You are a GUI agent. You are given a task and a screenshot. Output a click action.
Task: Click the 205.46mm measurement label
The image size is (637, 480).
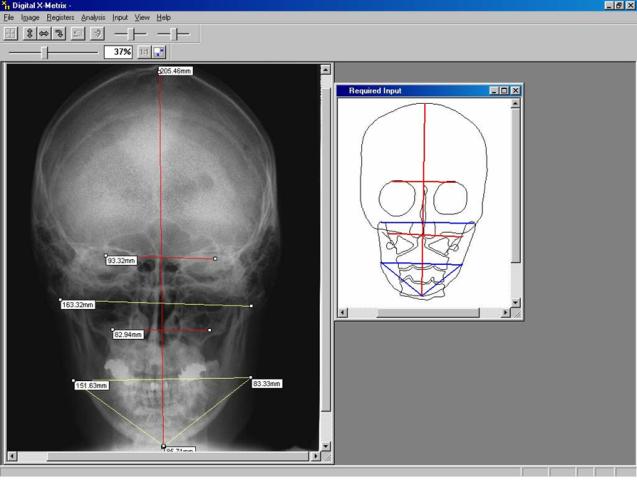176,71
